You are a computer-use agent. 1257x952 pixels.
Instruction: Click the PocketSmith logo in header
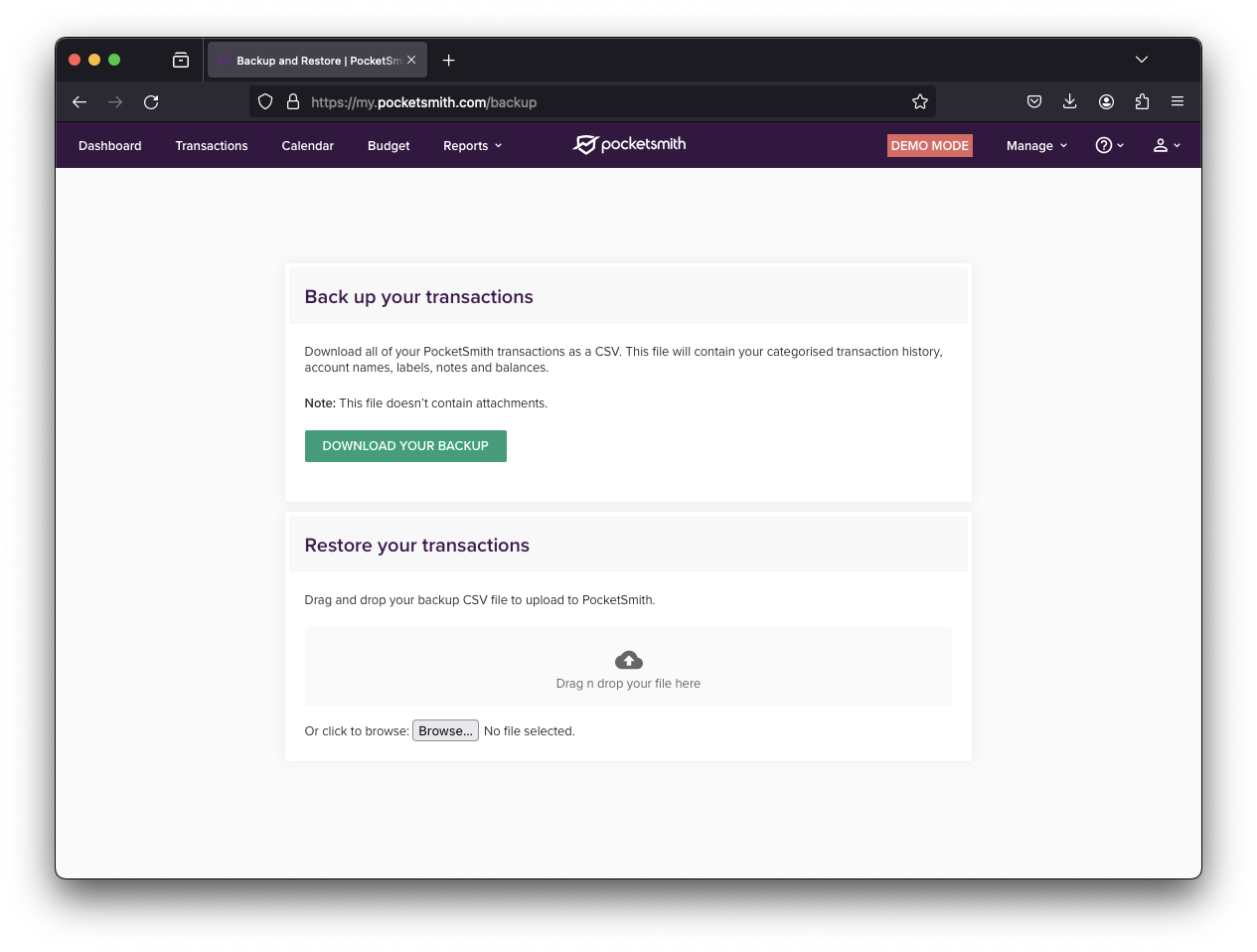tap(629, 145)
